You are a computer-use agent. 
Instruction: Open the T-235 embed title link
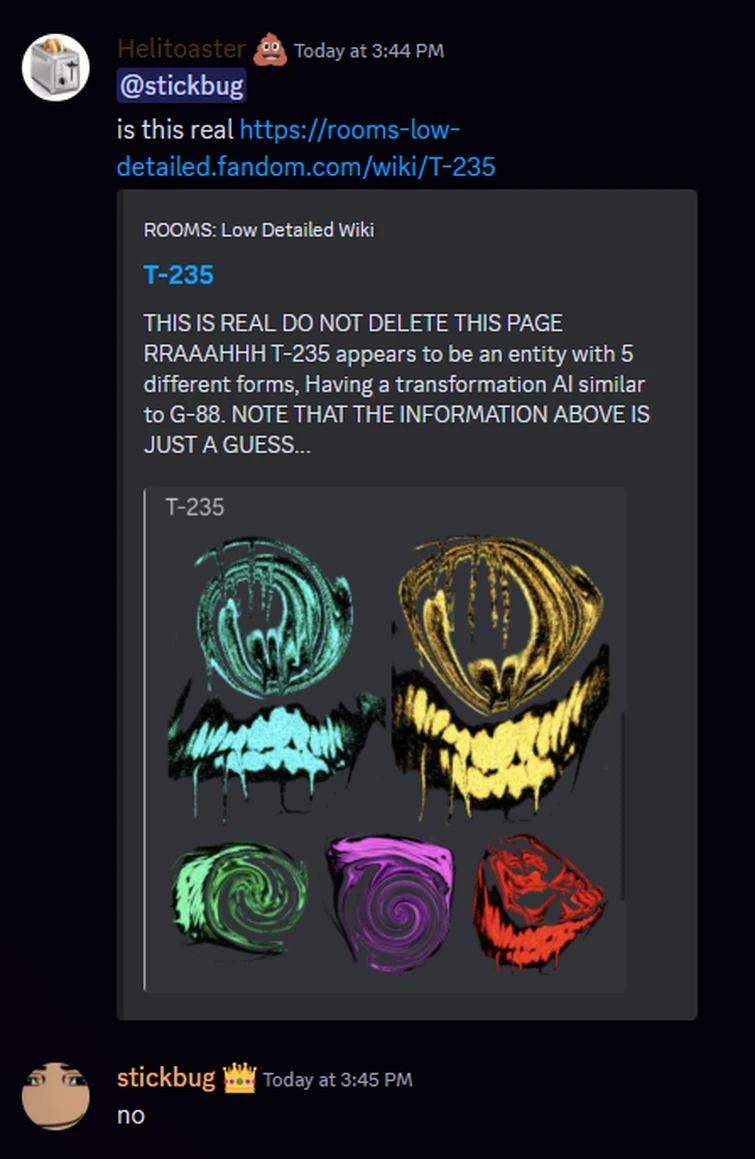pos(178,275)
